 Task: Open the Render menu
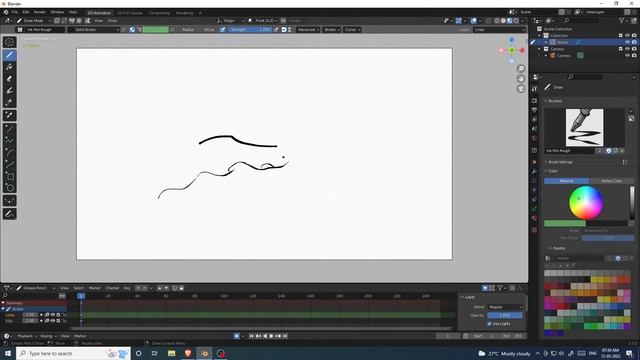pyautogui.click(x=40, y=12)
